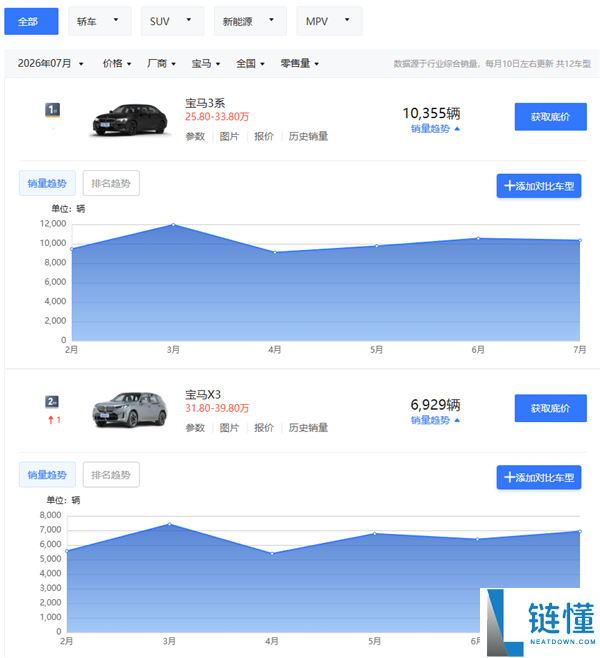Collapse 销量趋势 under 10,355辆
The image size is (600, 658).
pos(435,129)
